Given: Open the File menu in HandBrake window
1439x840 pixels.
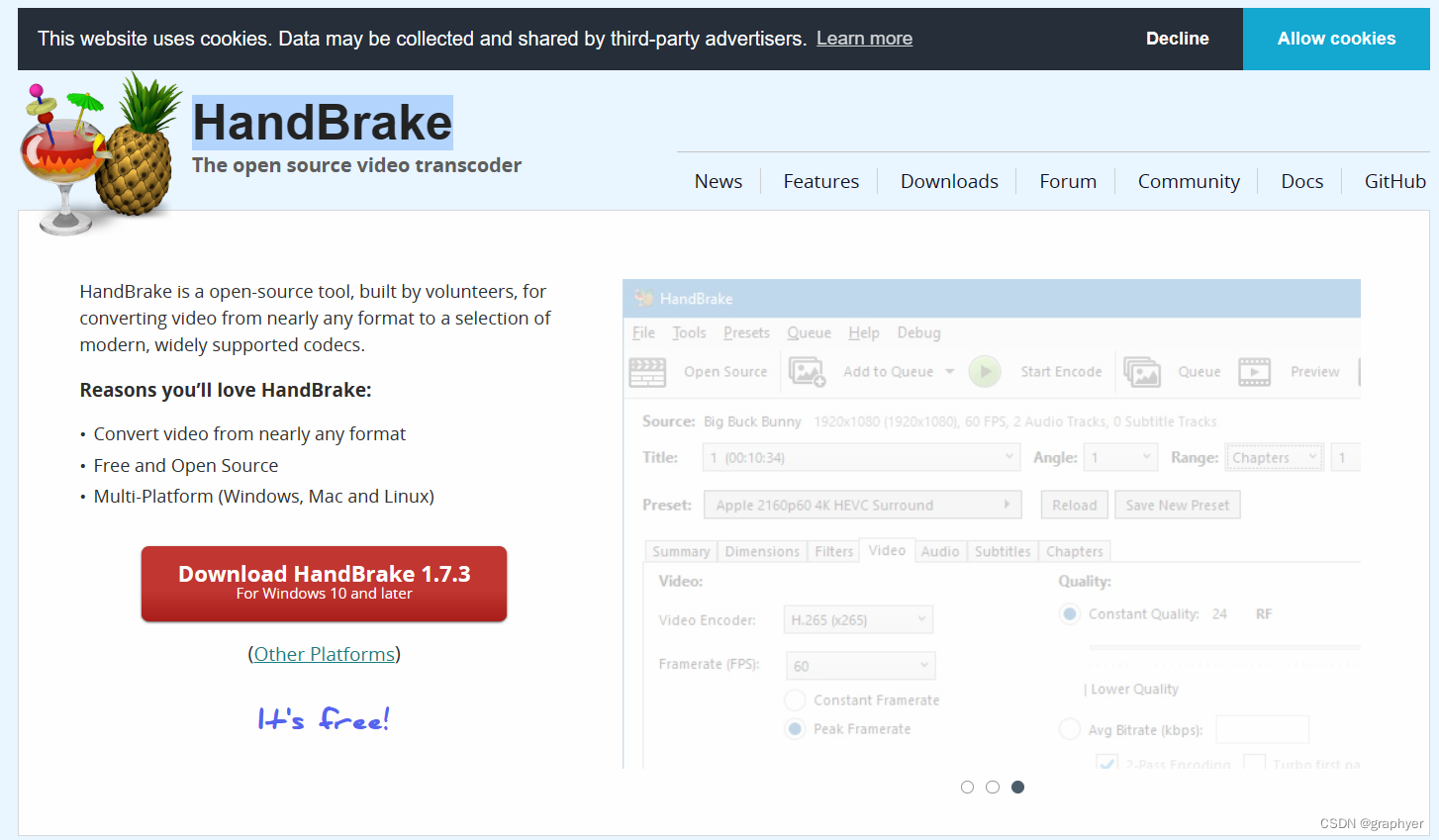Looking at the screenshot, I should [x=643, y=332].
